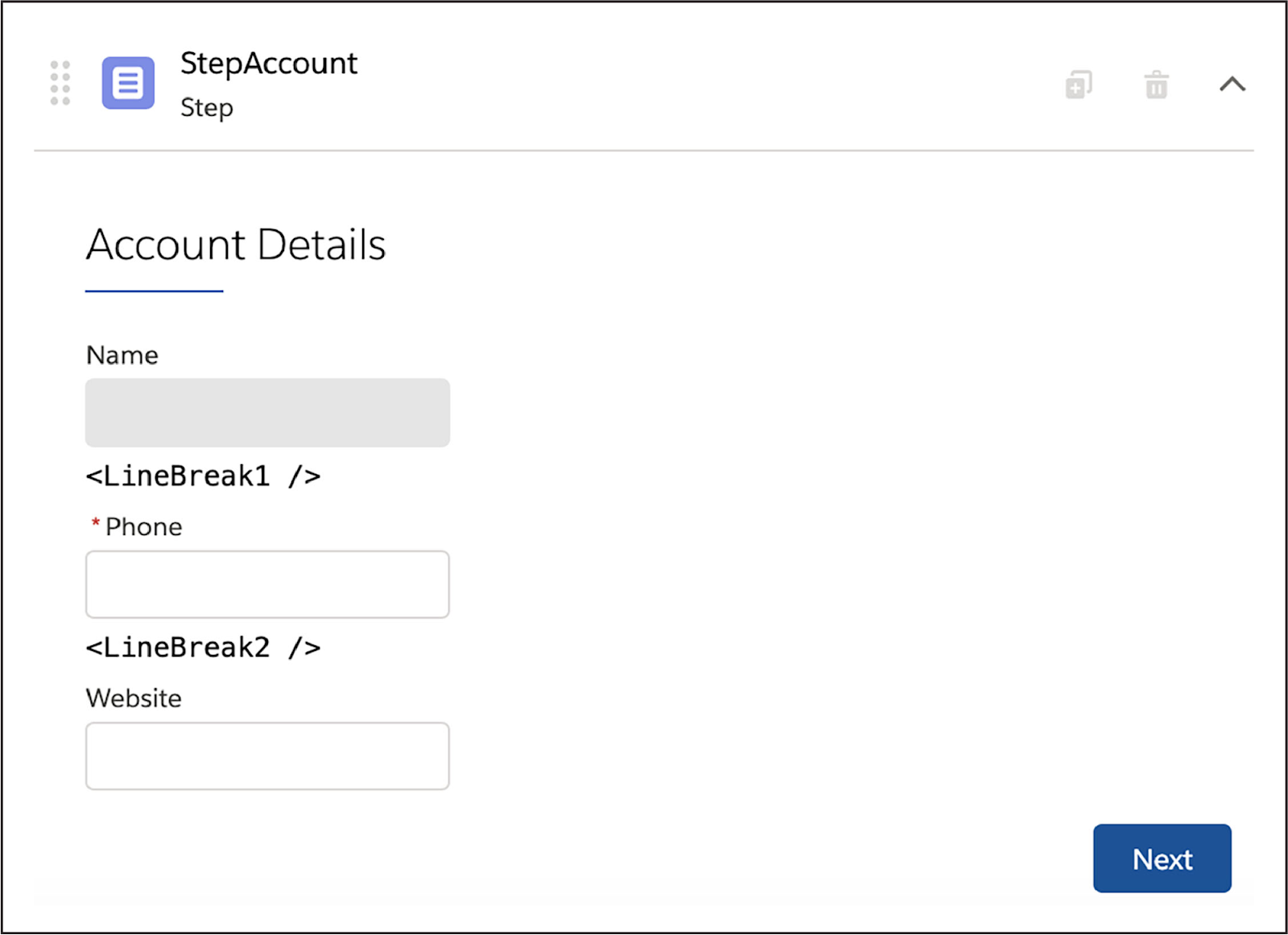The width and height of the screenshot is (1288, 935).
Task: Select the StepAccount title text
Action: pos(269,63)
